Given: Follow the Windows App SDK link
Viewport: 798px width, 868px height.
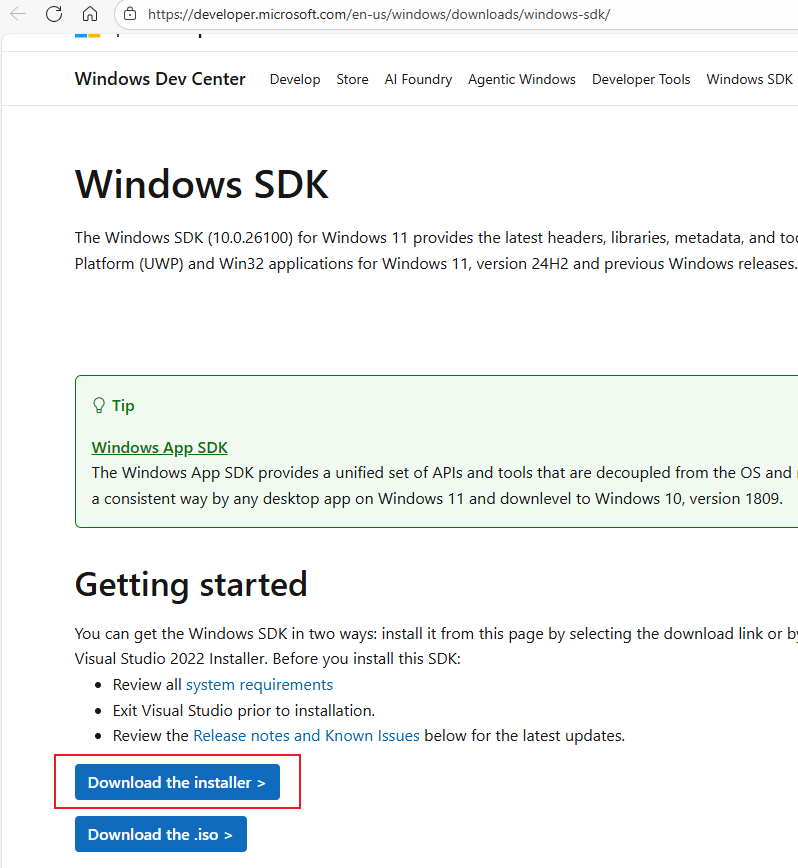Looking at the screenshot, I should point(159,447).
